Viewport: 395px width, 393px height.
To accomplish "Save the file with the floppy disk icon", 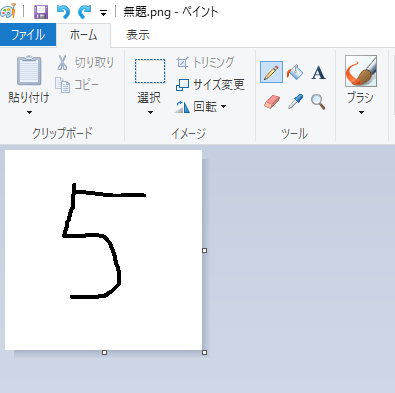I will click(x=41, y=12).
